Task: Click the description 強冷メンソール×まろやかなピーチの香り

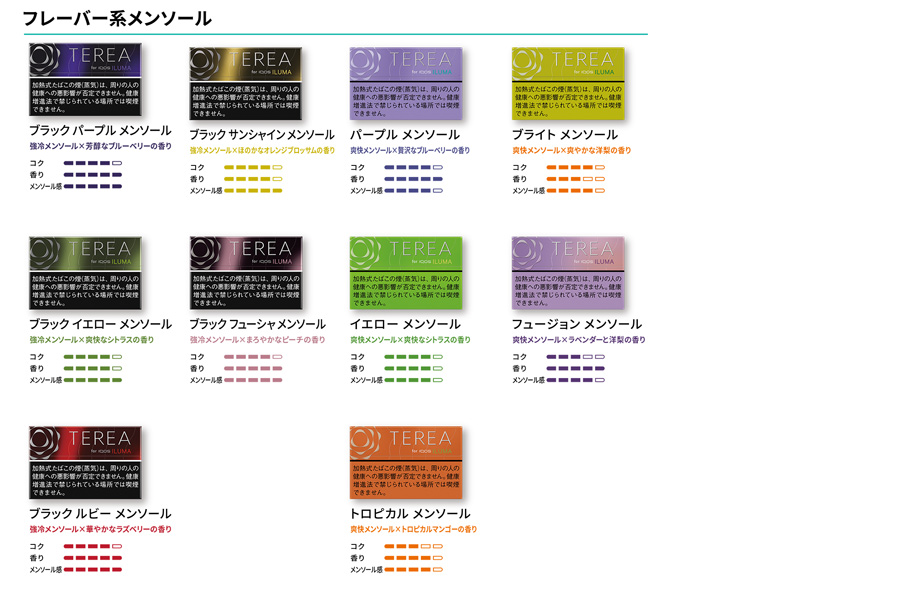Action: [x=258, y=340]
